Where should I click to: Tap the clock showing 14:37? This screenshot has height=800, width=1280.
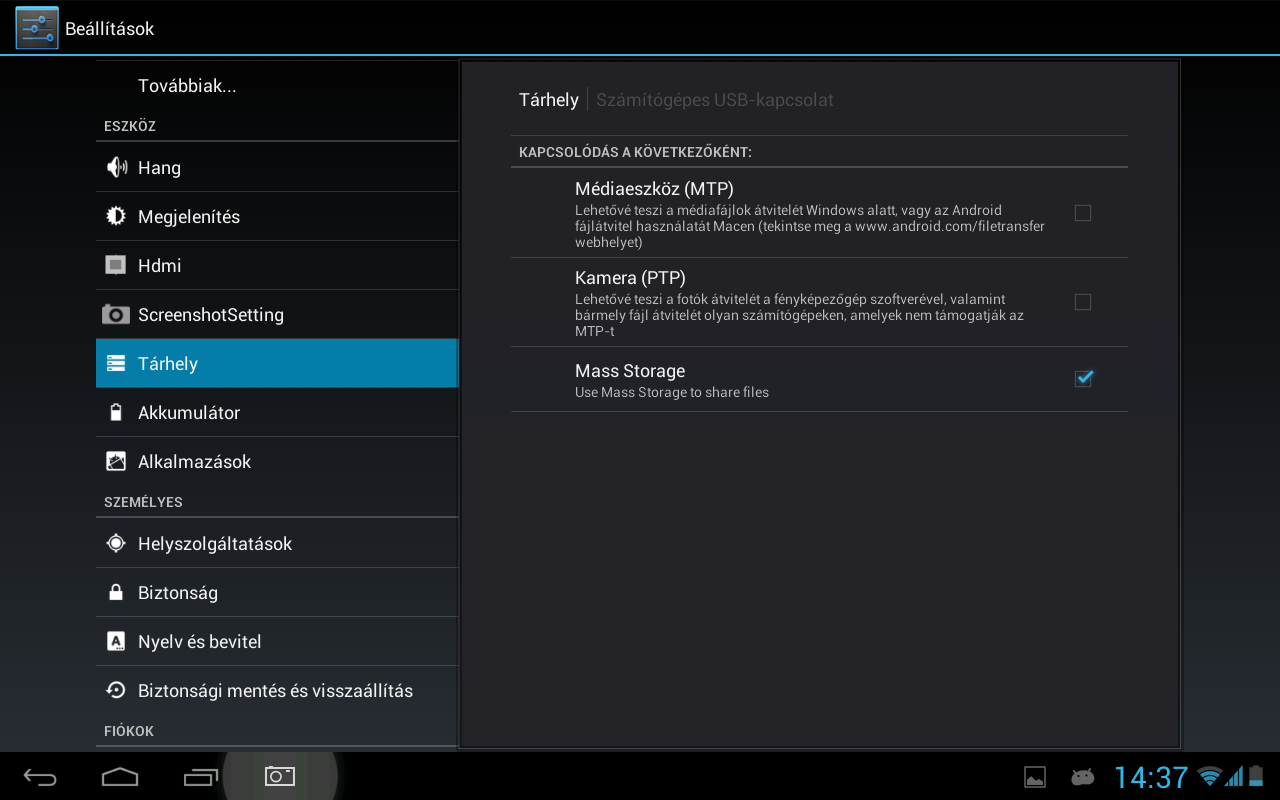point(1150,777)
